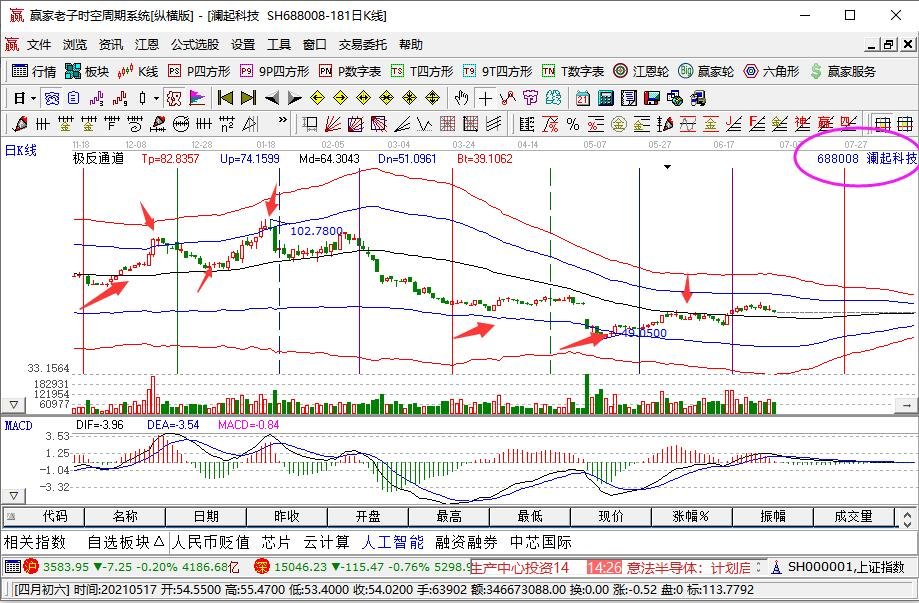Open the 交易委托 menu

(362, 45)
